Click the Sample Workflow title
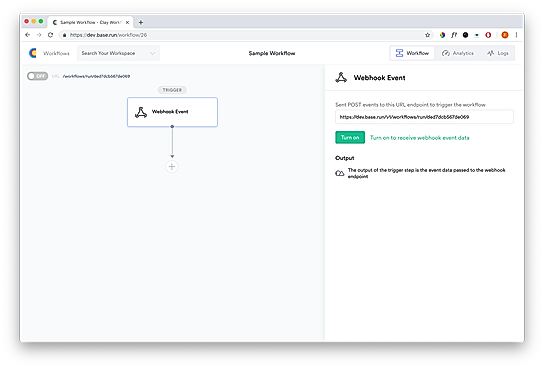 [272, 53]
